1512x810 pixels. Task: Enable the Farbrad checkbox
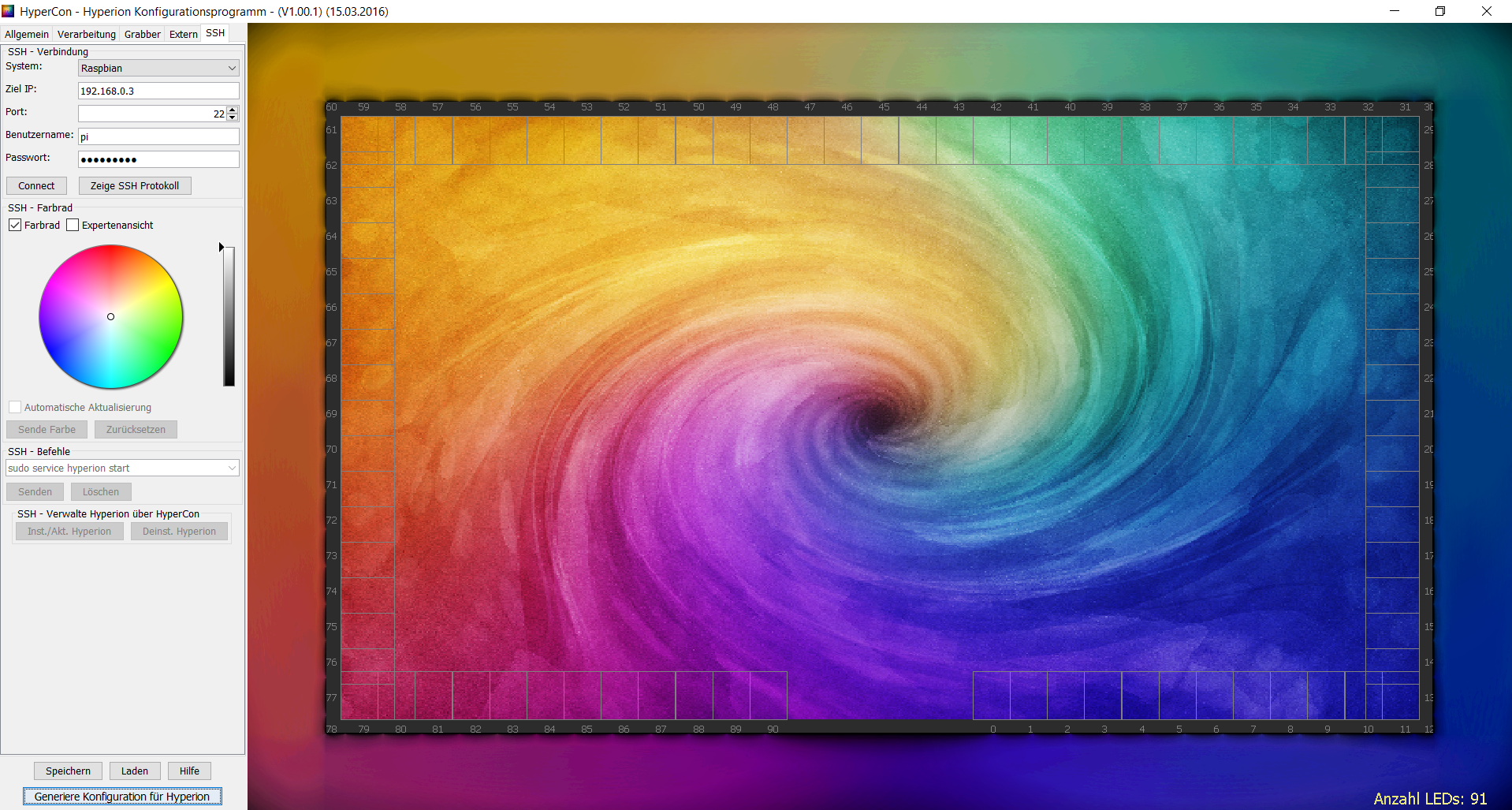pos(15,226)
